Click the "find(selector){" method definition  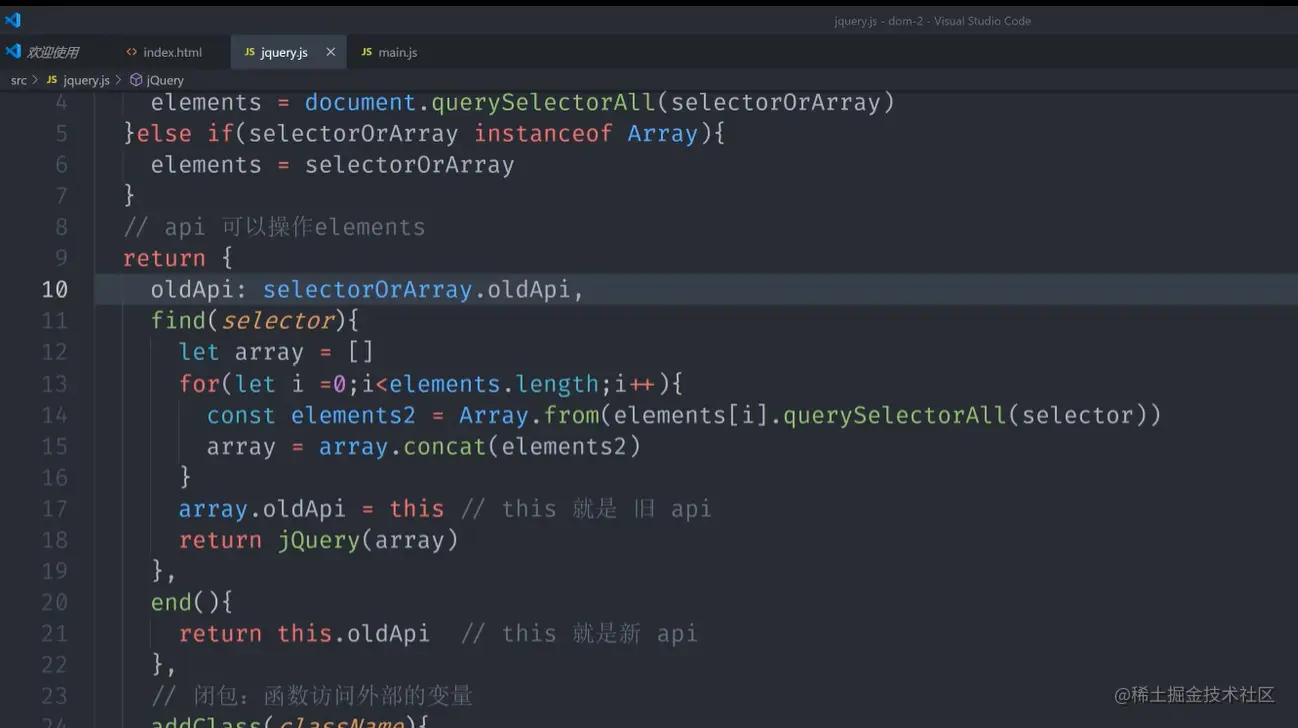[x=255, y=320]
